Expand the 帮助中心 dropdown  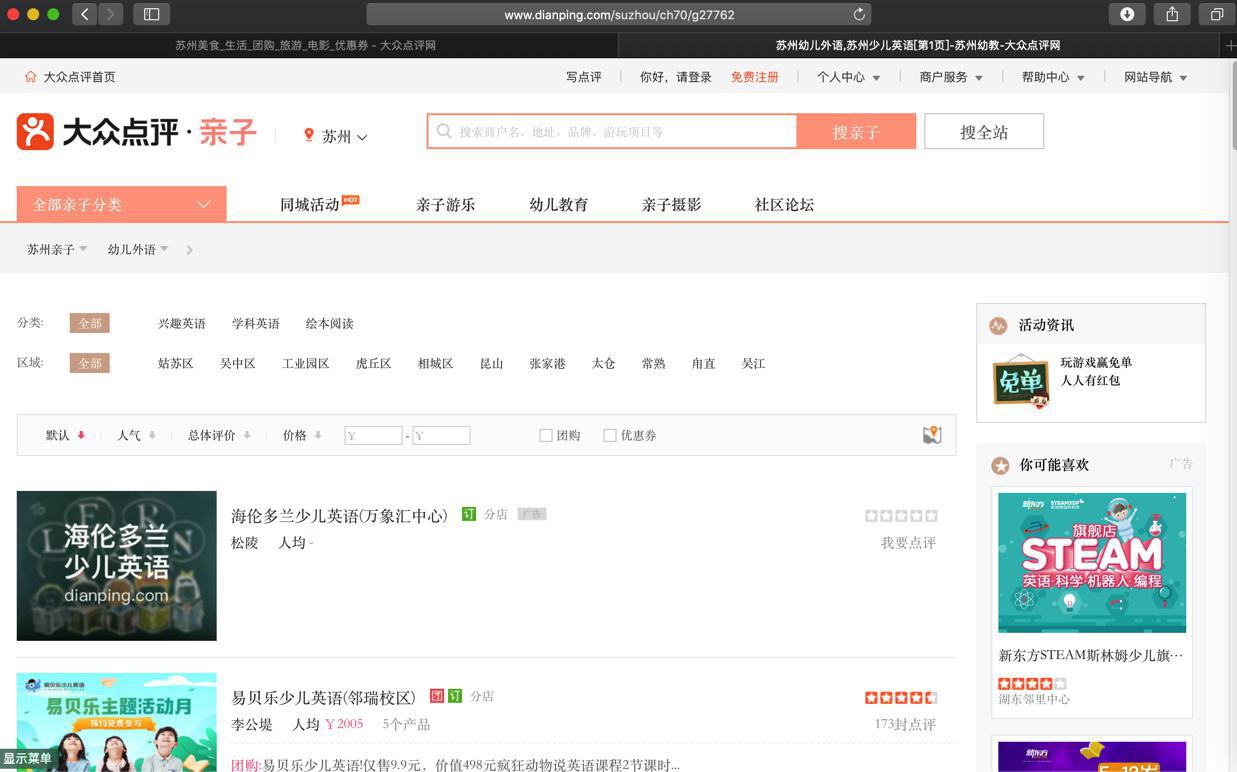tap(1053, 77)
